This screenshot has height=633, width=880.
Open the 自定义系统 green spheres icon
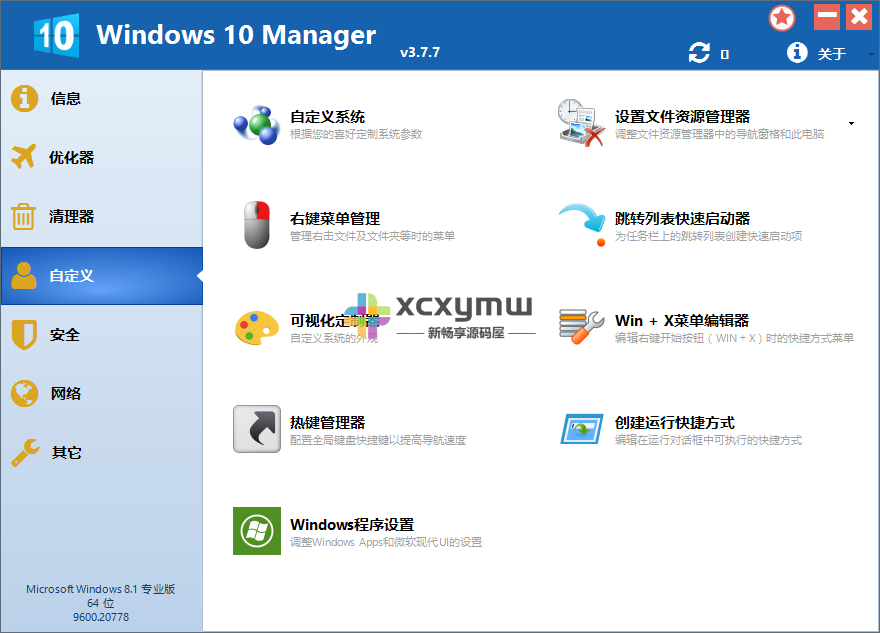point(256,121)
